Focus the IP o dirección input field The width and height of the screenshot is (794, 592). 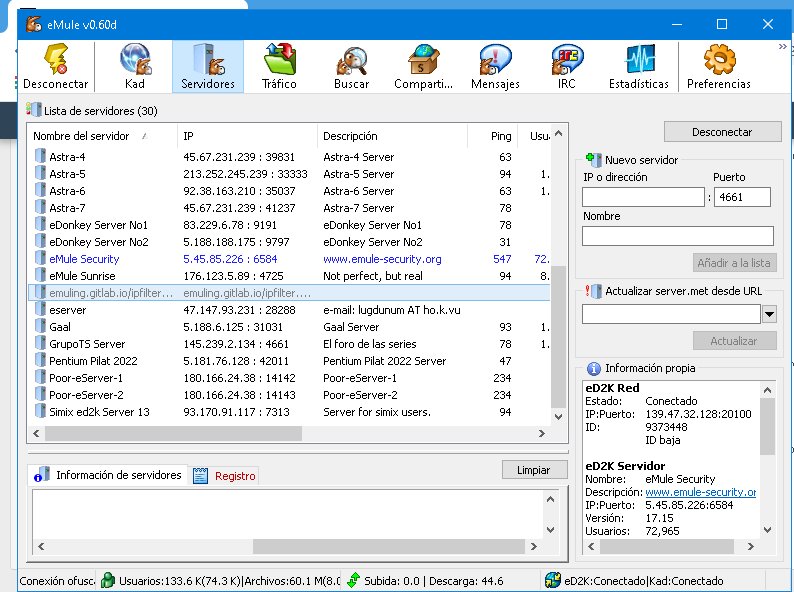pyautogui.click(x=643, y=197)
